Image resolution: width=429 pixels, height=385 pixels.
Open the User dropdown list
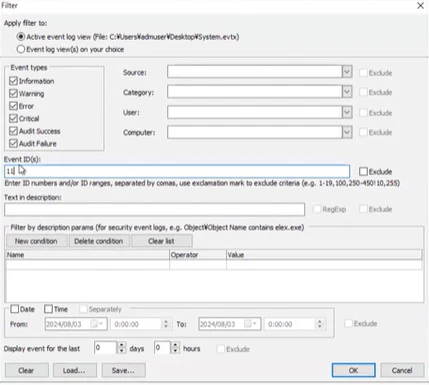(347, 112)
